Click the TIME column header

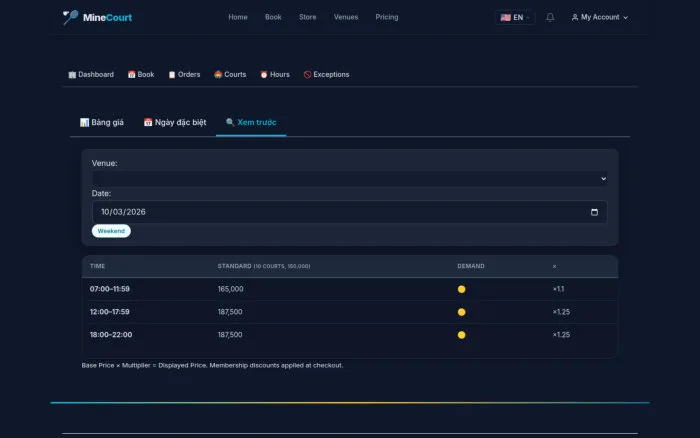97,266
